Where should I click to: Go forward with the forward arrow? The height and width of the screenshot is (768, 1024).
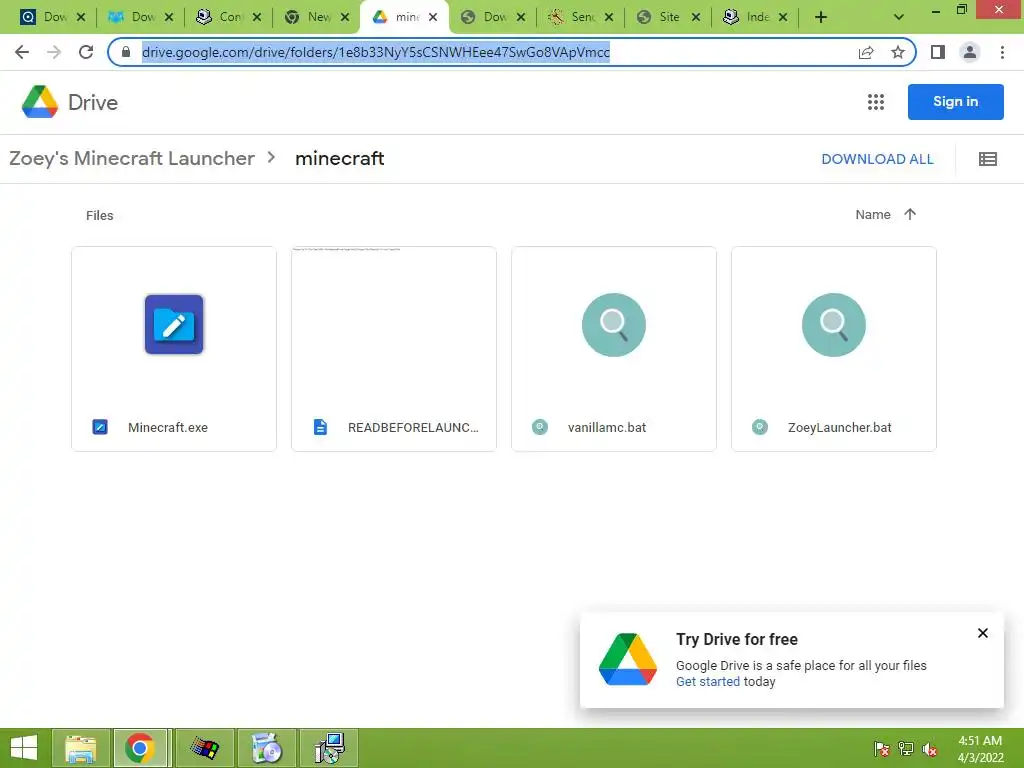tap(54, 52)
